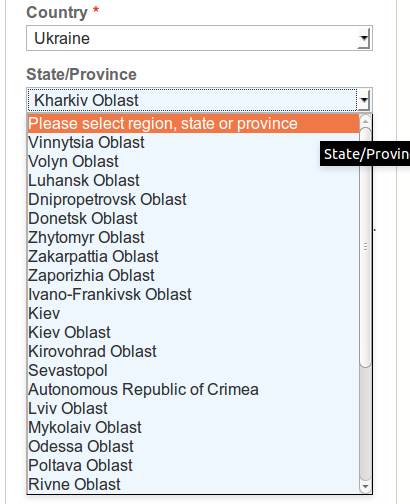Select Ivano-Frankivsk Oblast entry
This screenshot has width=410, height=504.
tap(193, 295)
